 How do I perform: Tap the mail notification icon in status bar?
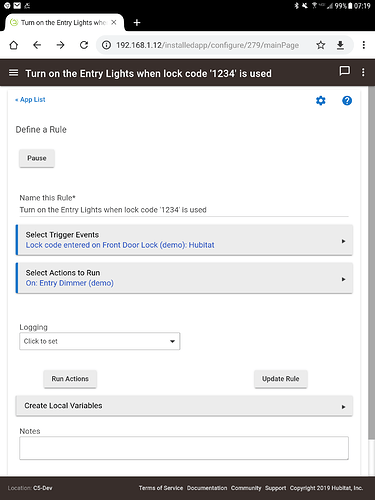pyautogui.click(x=17, y=6)
